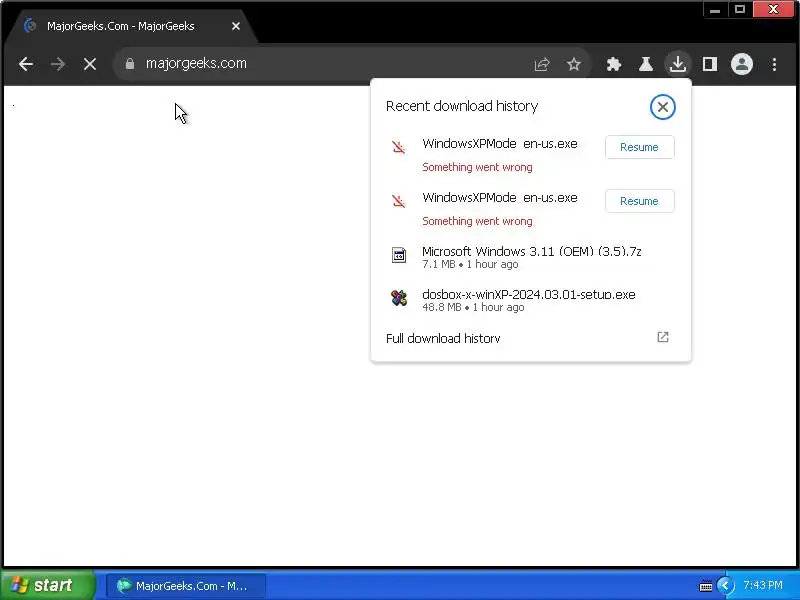Share this page via the share icon
800x600 pixels.
tap(542, 64)
